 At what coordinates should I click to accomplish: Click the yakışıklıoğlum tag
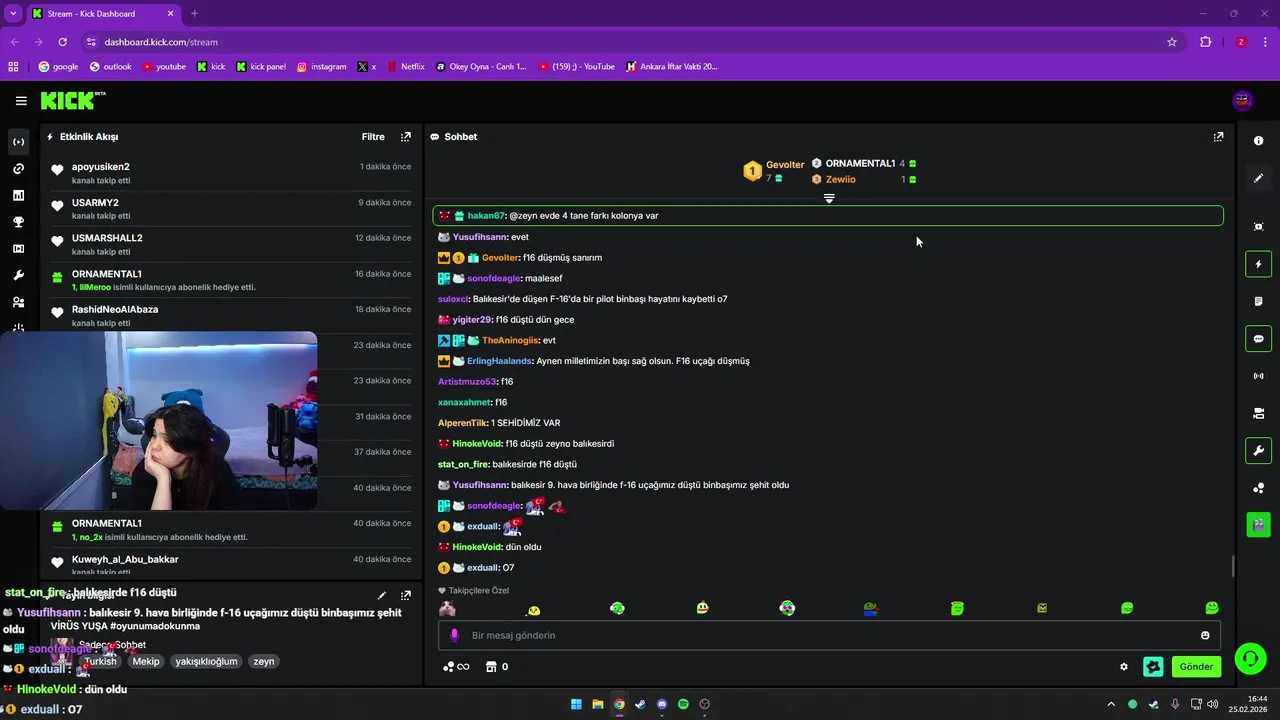point(206,661)
